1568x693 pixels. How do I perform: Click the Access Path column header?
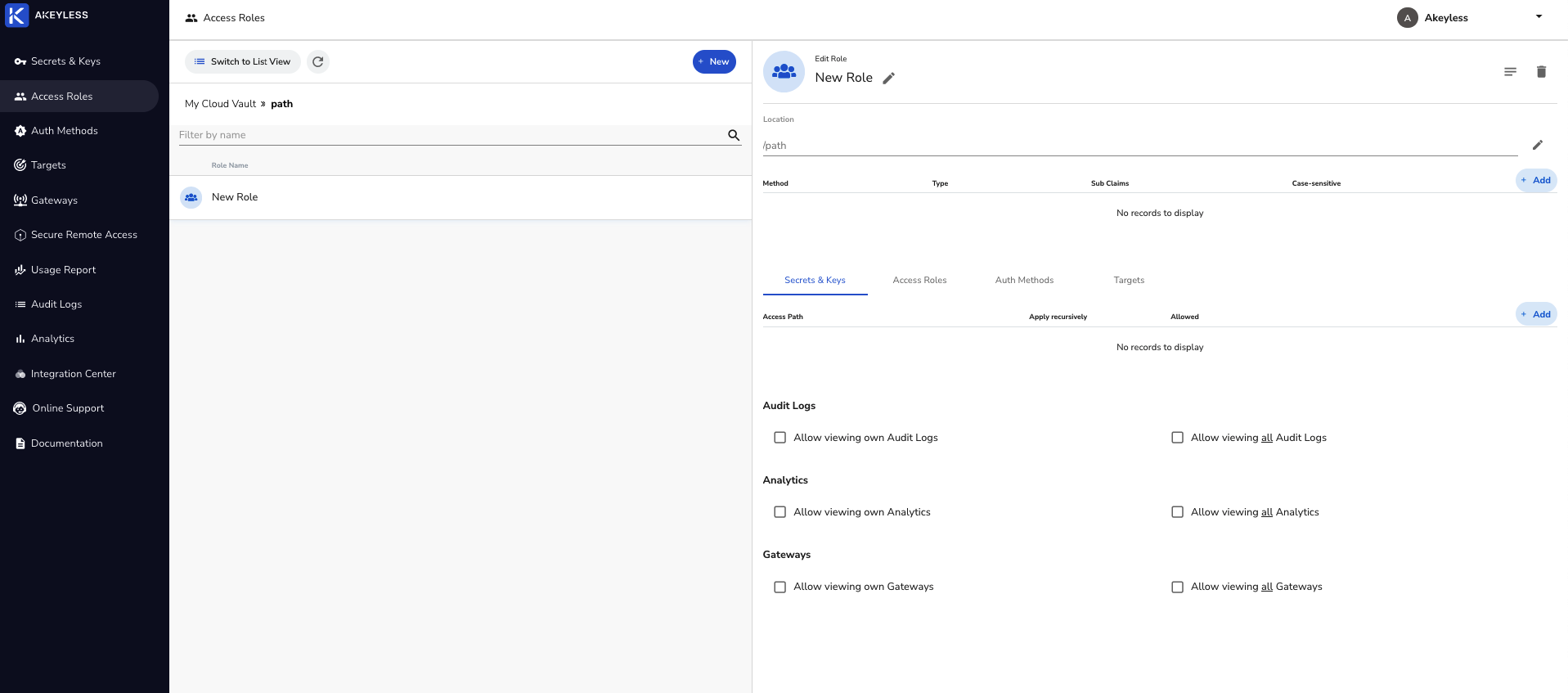coord(783,317)
